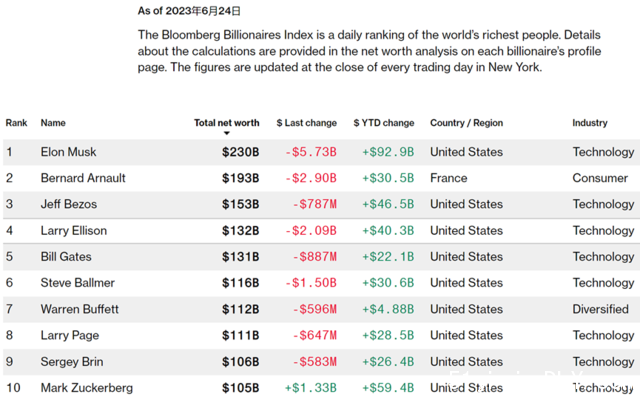Open Elon Musk's profile
This screenshot has width=640, height=397.
68,152
